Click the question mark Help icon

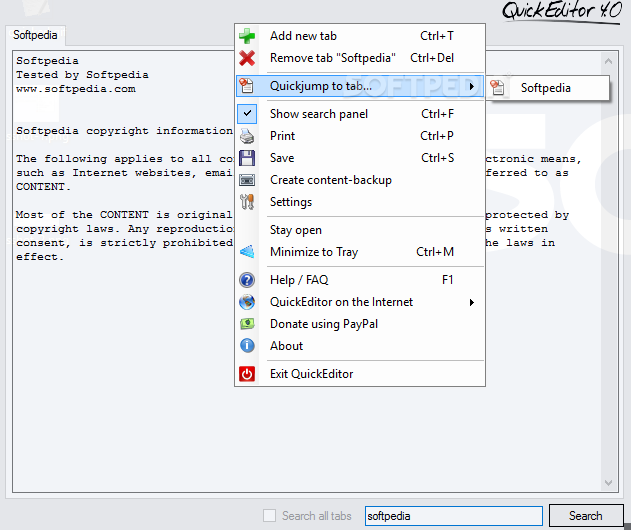pyautogui.click(x=247, y=280)
